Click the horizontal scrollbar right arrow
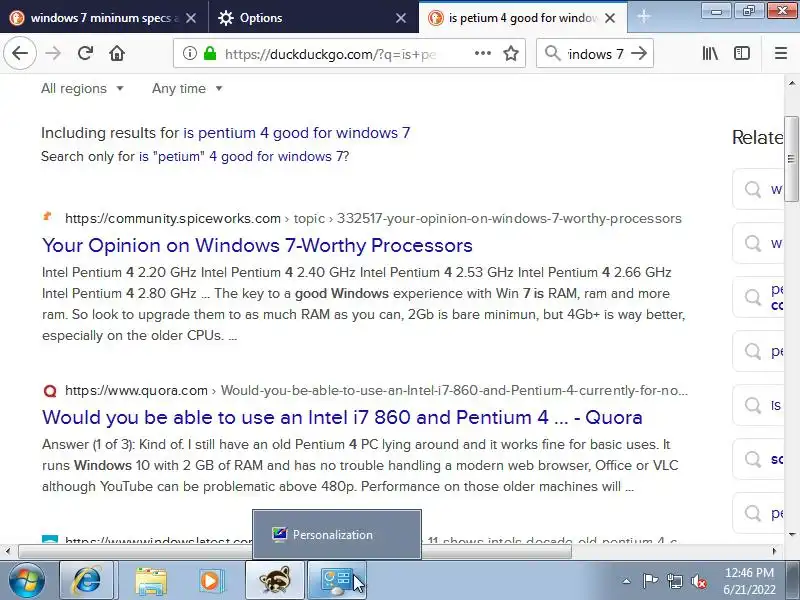Viewport: 800px width, 600px height. [774, 552]
